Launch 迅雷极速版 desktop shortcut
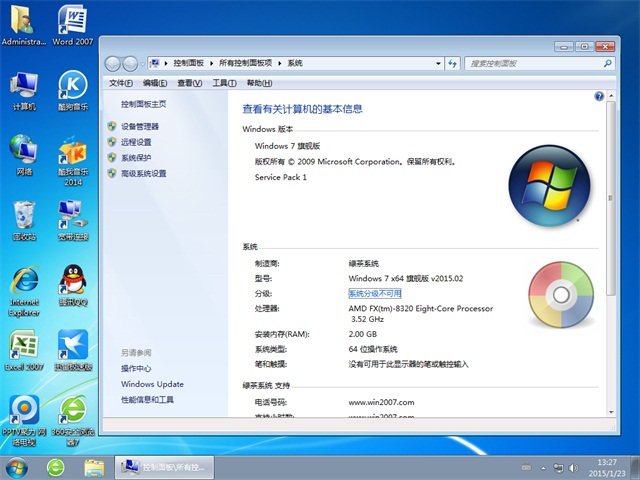The image size is (640, 480). pos(73,350)
